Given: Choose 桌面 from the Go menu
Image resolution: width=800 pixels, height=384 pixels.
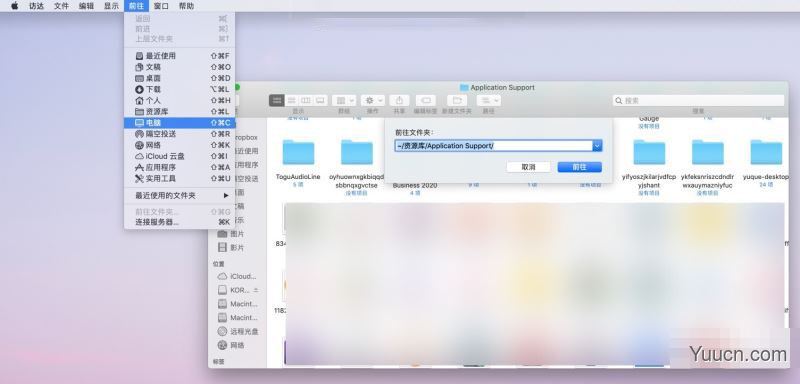Looking at the screenshot, I should (180, 78).
